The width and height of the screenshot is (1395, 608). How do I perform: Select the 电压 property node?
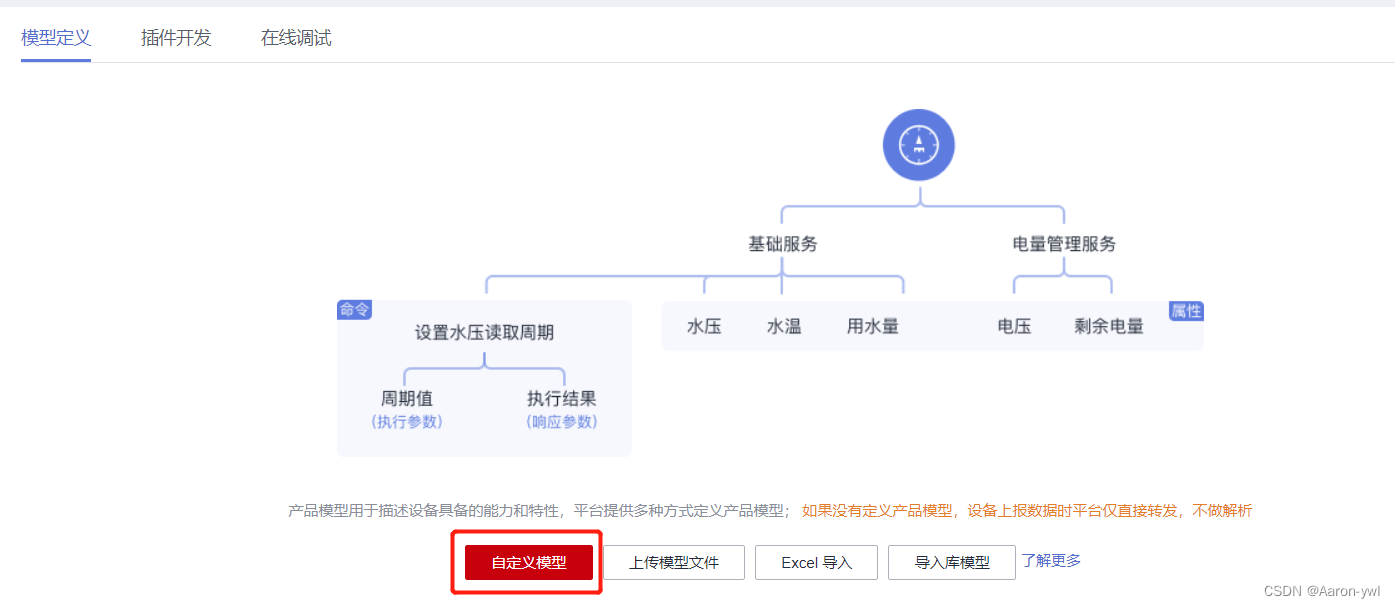1014,325
